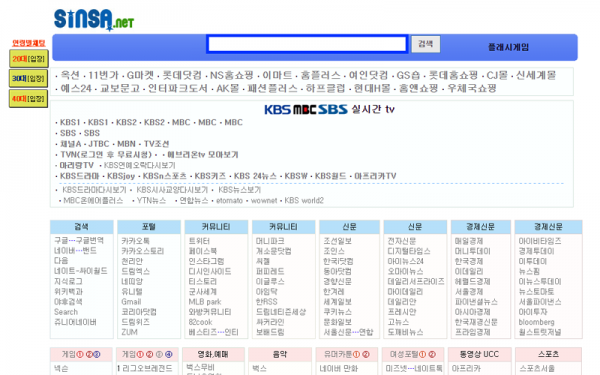The width and height of the screenshot is (600, 375).
Task: Open the 리그오브레전드 game link
Action: click(147, 368)
